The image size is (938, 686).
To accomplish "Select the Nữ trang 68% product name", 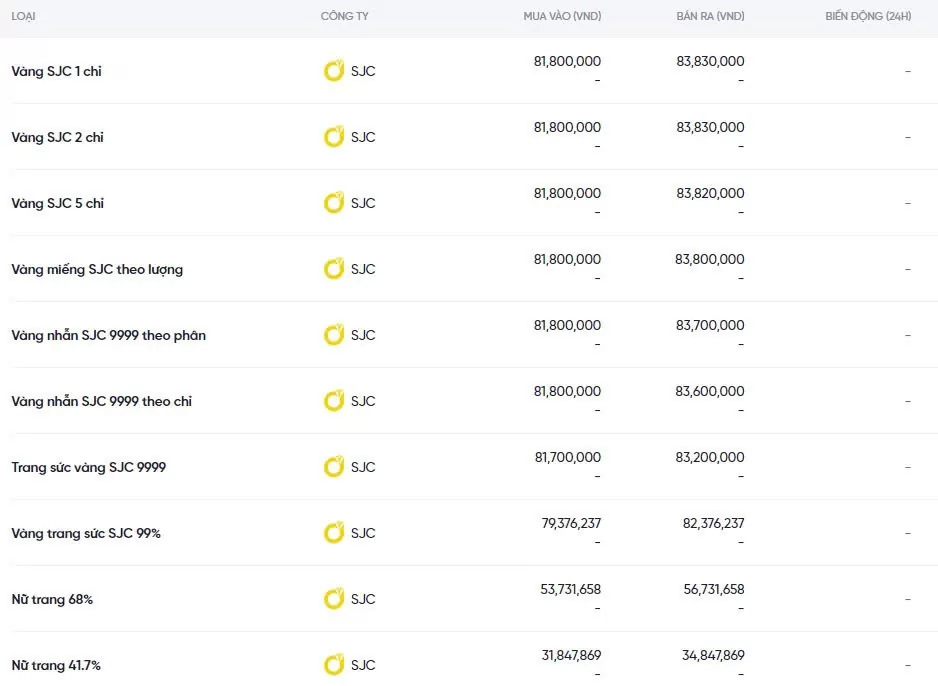I will point(52,599).
